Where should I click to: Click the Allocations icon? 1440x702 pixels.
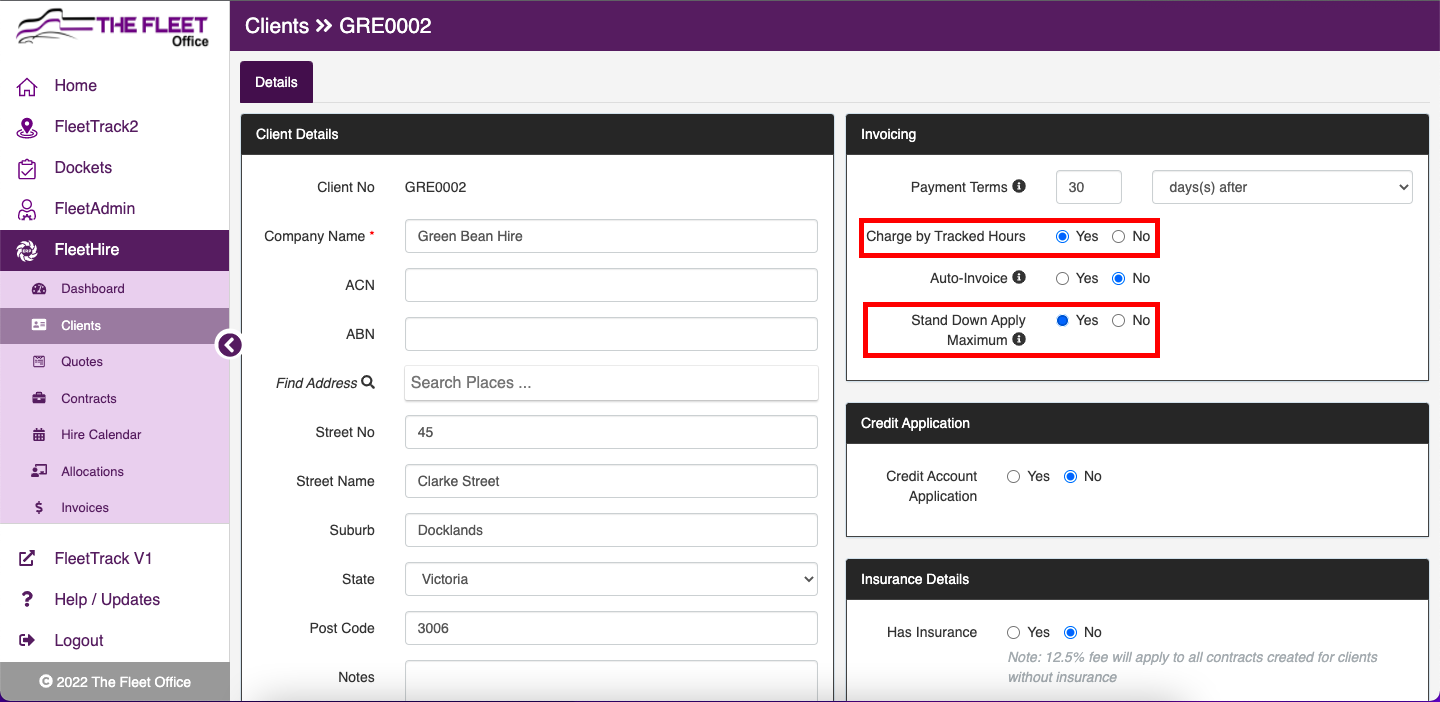click(x=39, y=471)
